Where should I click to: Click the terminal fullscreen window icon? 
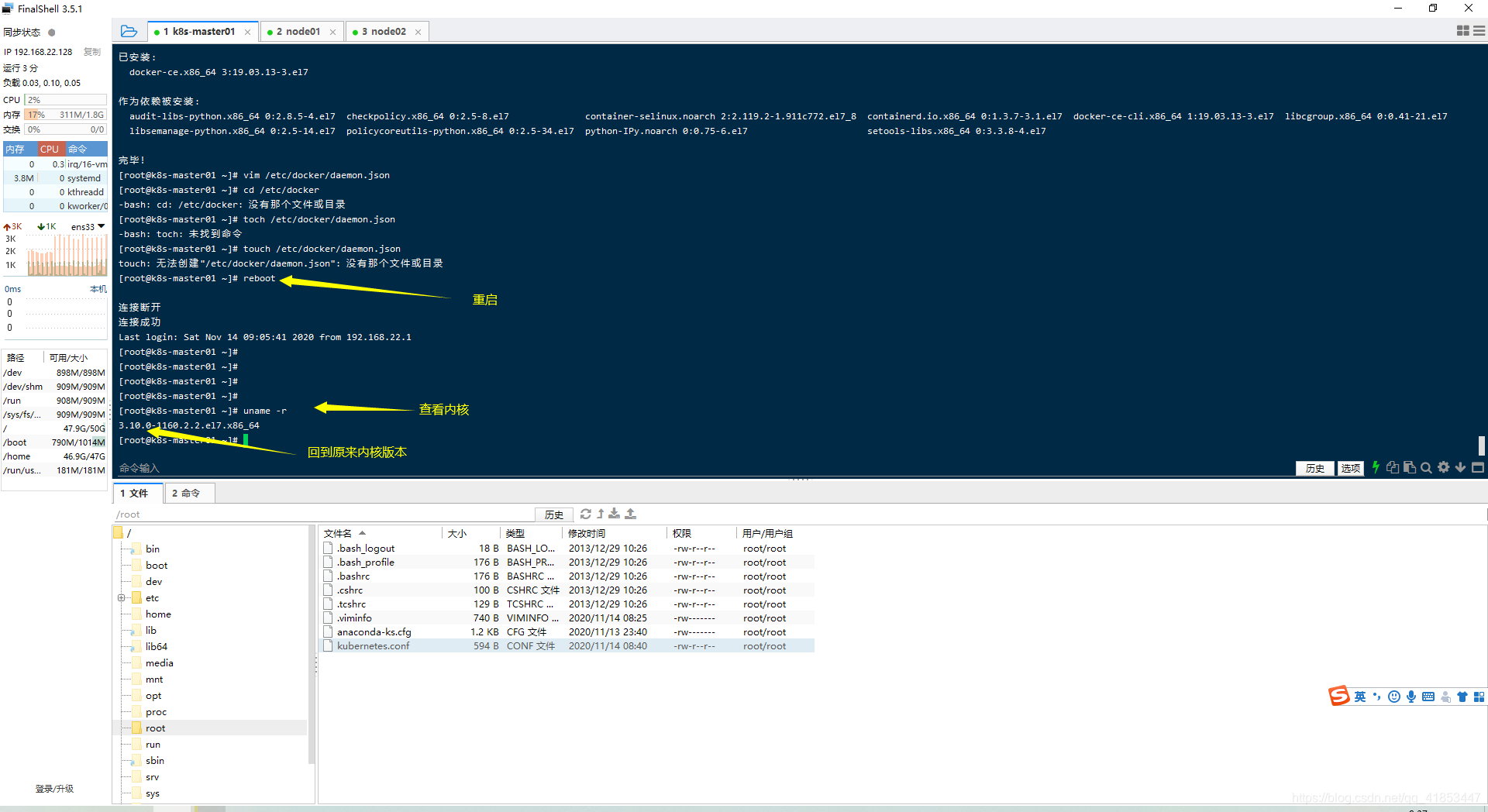1478,467
